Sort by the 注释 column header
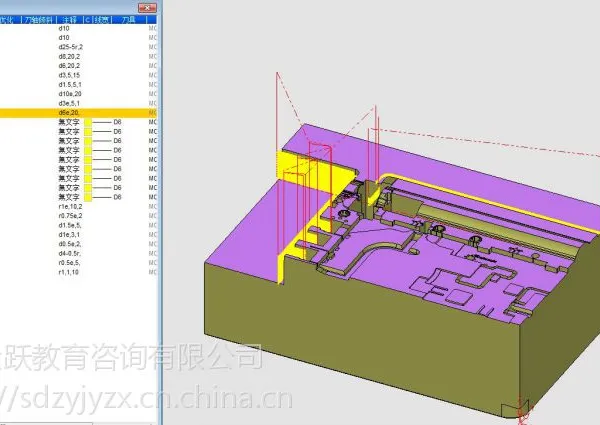The image size is (600, 425). 70,20
